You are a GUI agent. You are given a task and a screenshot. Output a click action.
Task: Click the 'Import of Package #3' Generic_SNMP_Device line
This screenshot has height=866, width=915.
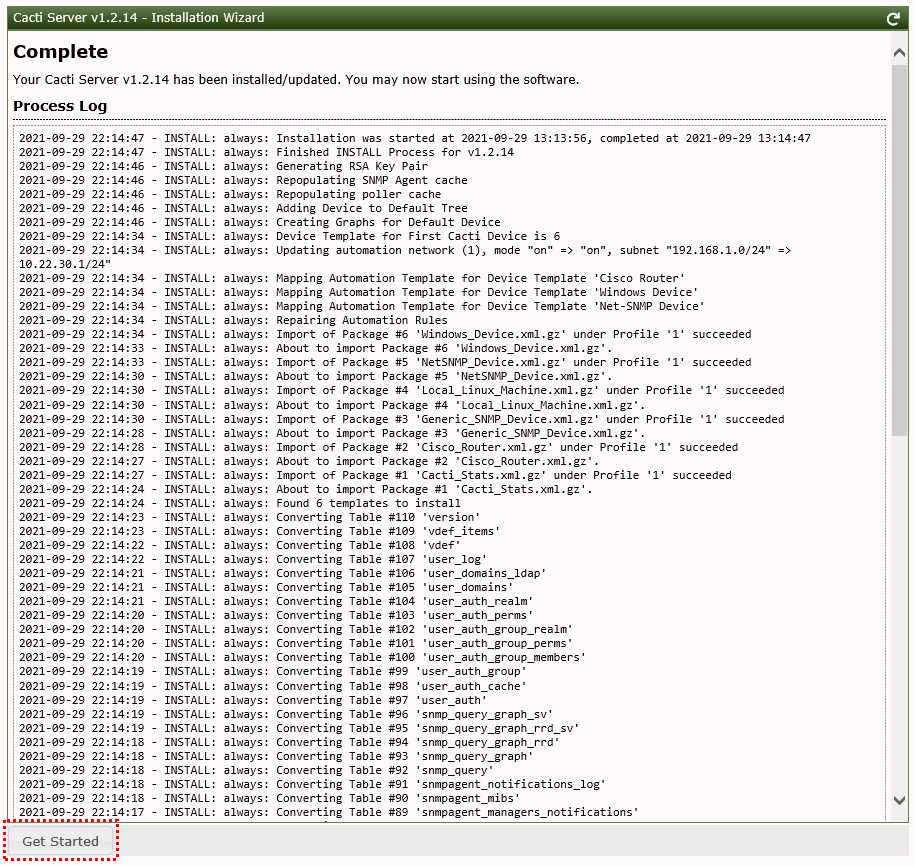[x=401, y=420]
